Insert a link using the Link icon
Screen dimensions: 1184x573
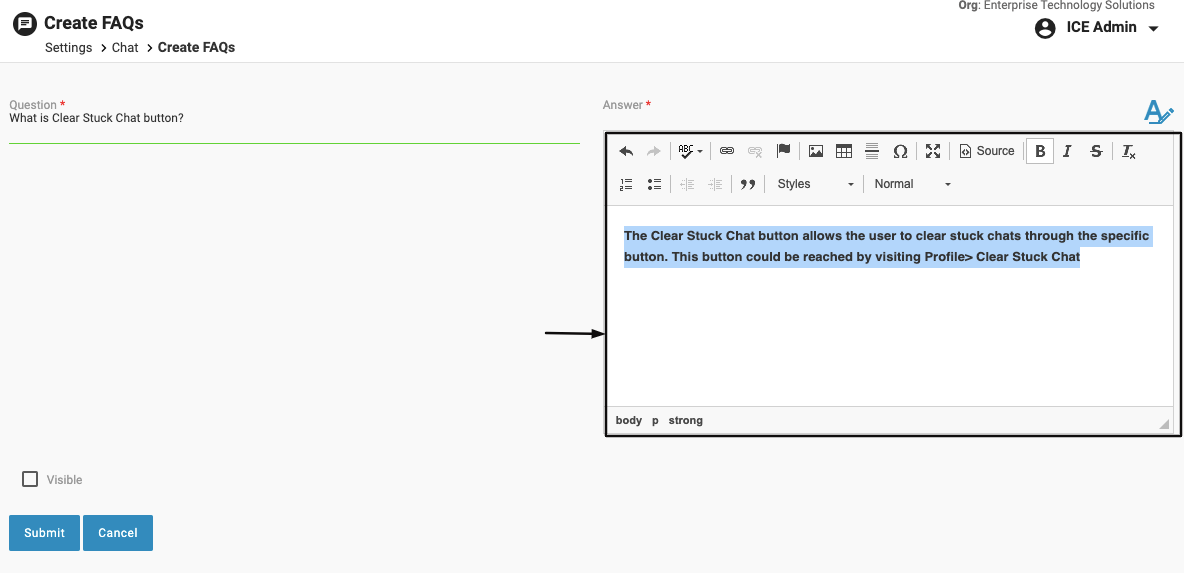(727, 151)
